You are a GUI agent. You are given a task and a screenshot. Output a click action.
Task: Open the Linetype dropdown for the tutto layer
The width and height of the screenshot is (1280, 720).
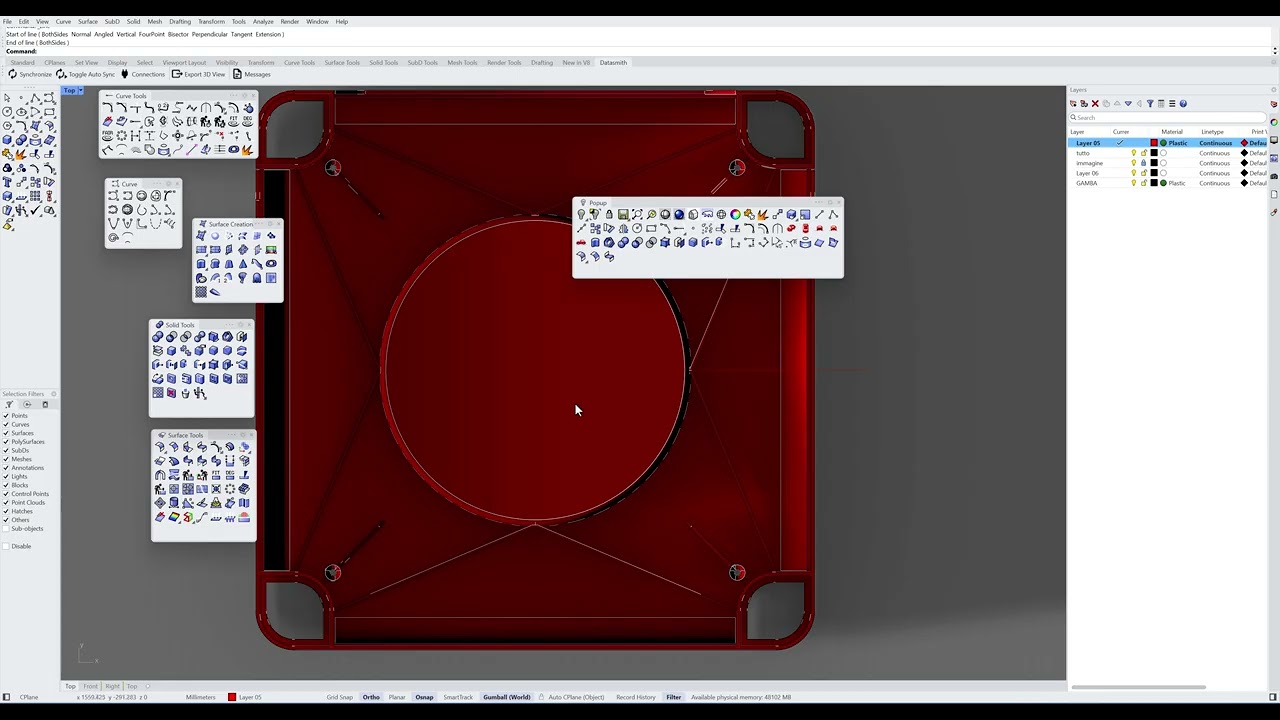tap(1215, 153)
